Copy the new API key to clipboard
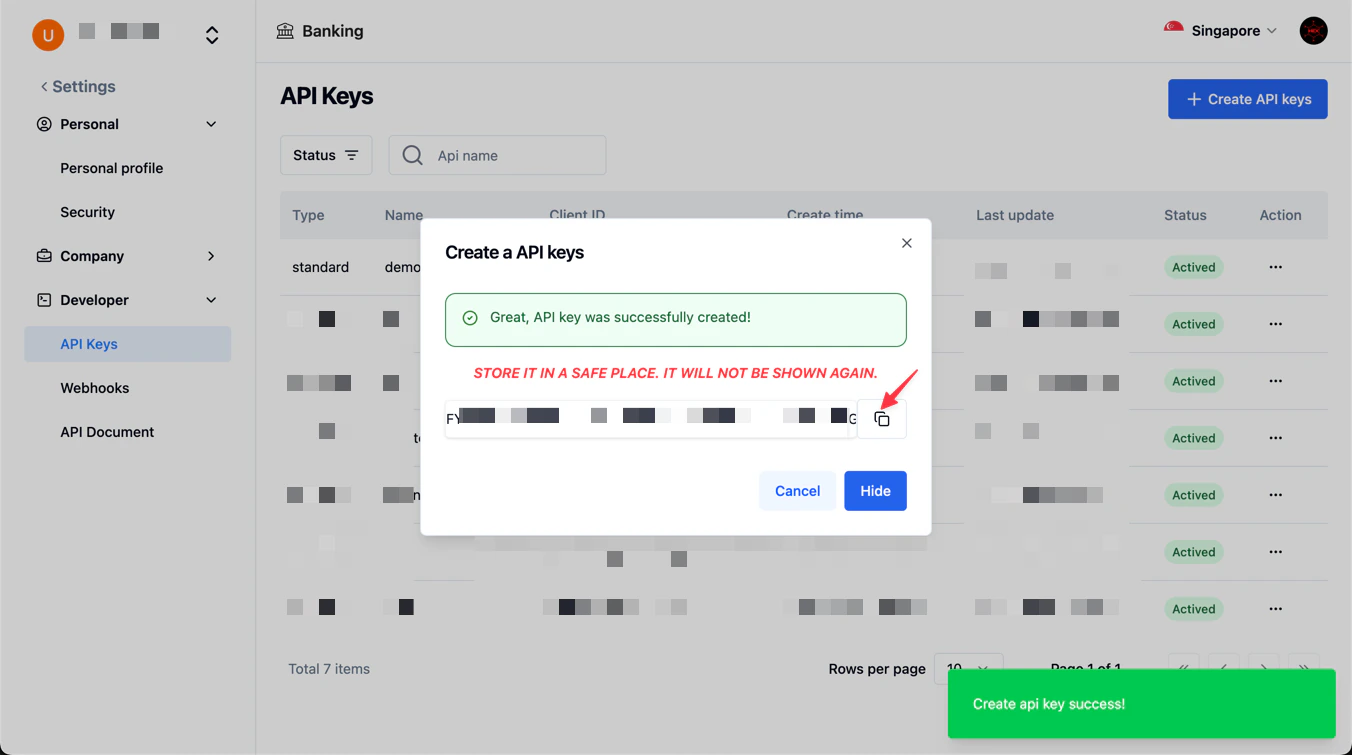The height and width of the screenshot is (755, 1352). tap(882, 419)
